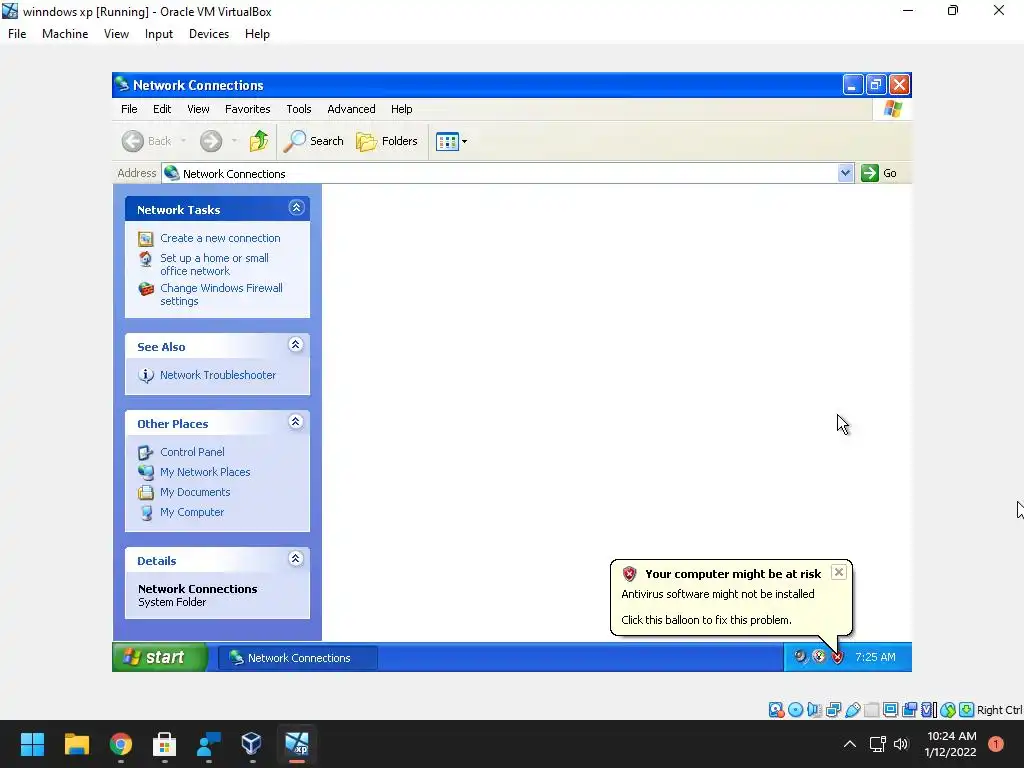Open the VirtualBox Devices menu

click(208, 34)
